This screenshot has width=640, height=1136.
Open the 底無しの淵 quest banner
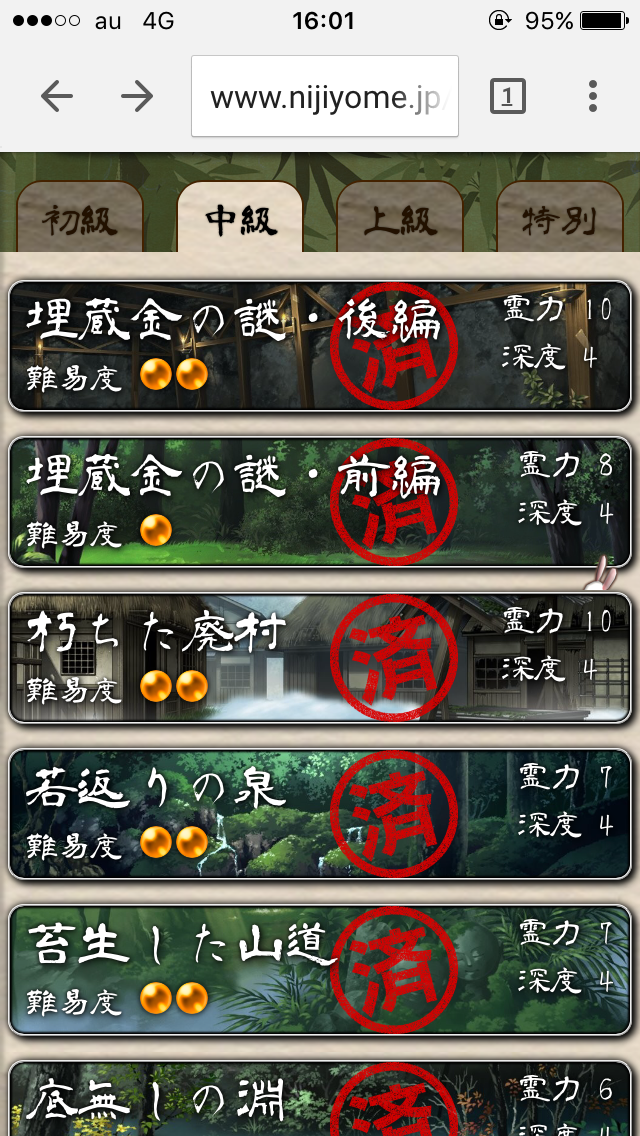coord(320,1098)
